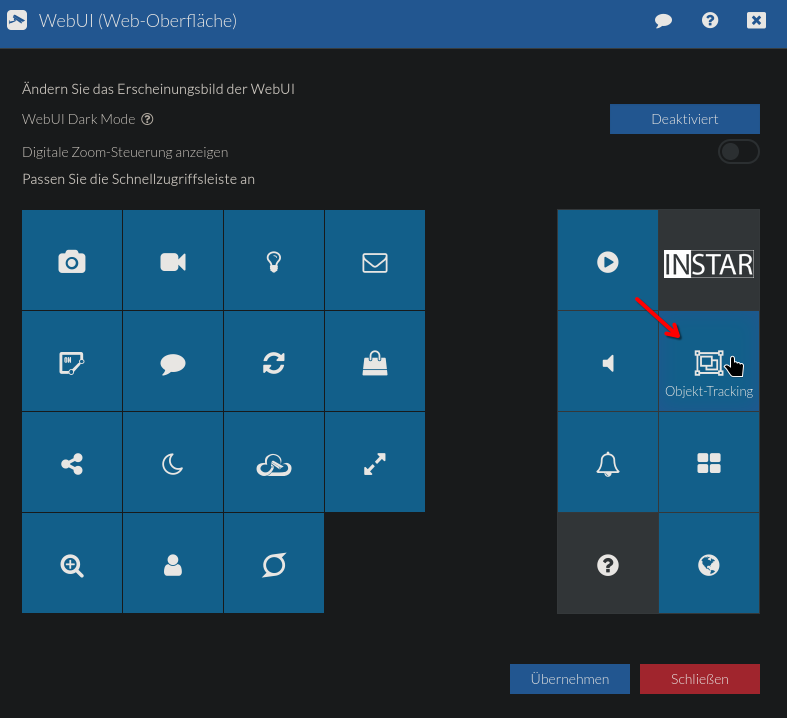Select the refresh arrows tile
Viewport: 787px width, 718px height.
tap(274, 362)
